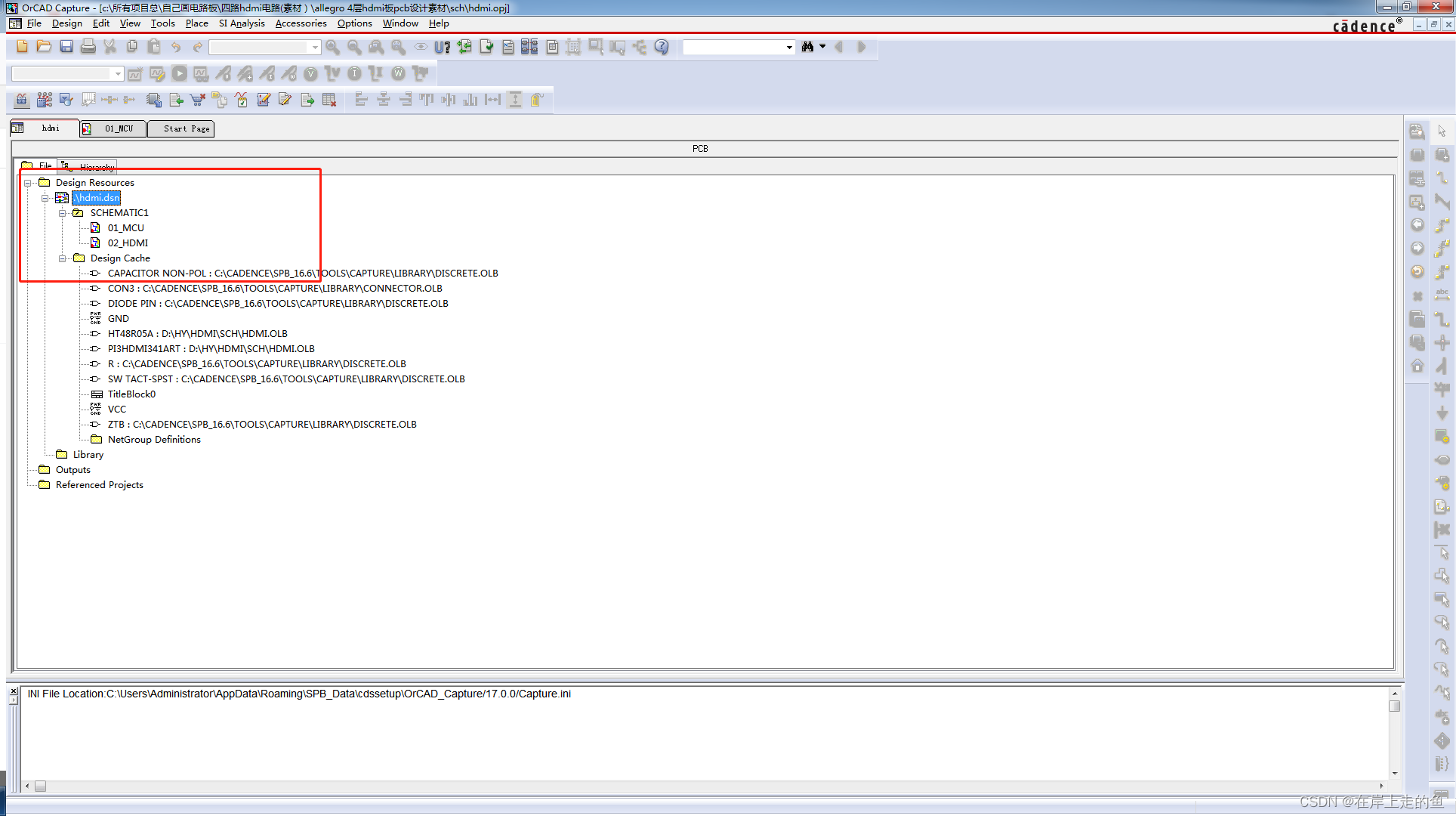Click the New document toolbar icon
1456x816 pixels.
(22, 47)
